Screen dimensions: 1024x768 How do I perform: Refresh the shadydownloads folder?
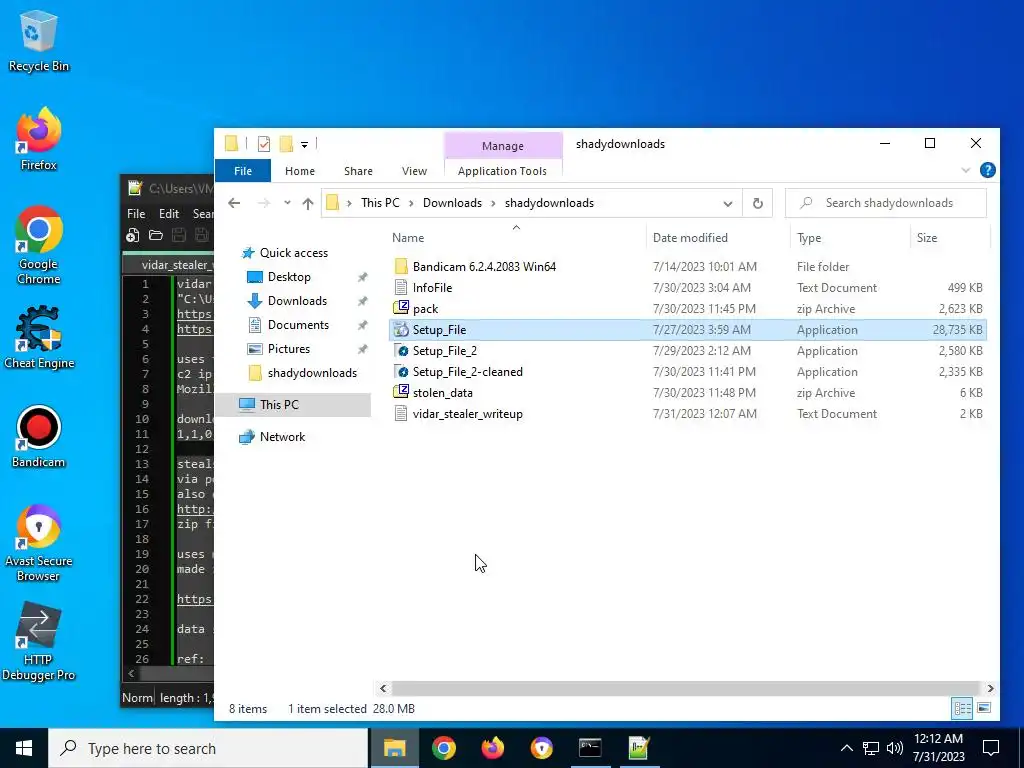(x=758, y=203)
